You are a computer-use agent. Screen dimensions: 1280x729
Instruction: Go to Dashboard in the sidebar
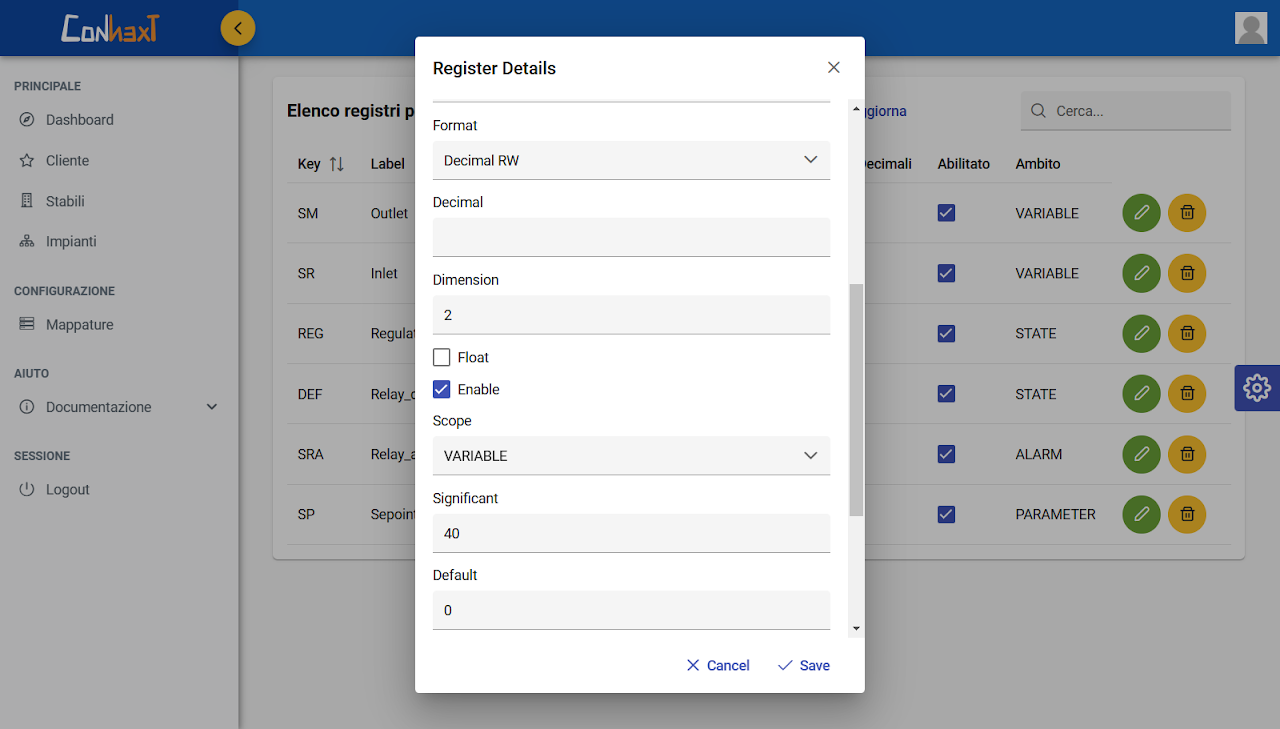79,120
